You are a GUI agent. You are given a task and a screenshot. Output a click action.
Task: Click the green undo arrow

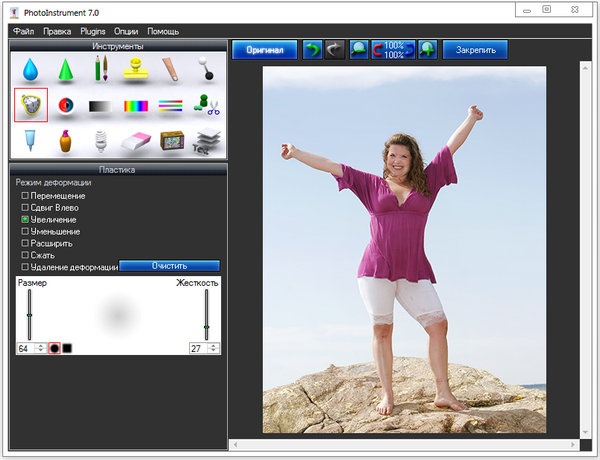(x=313, y=49)
